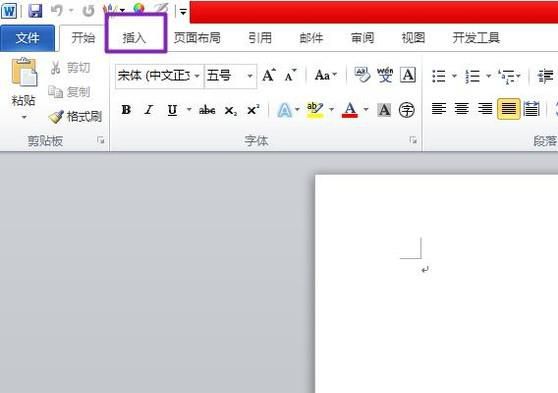
Task: Toggle bold formatting
Action: [x=126, y=110]
